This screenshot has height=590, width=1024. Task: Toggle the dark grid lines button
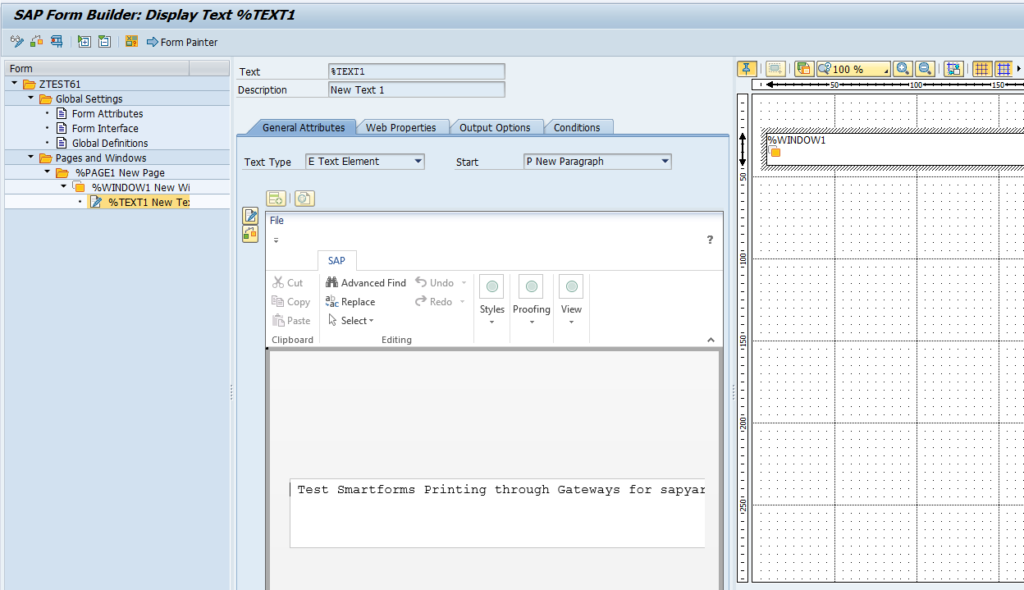[982, 69]
